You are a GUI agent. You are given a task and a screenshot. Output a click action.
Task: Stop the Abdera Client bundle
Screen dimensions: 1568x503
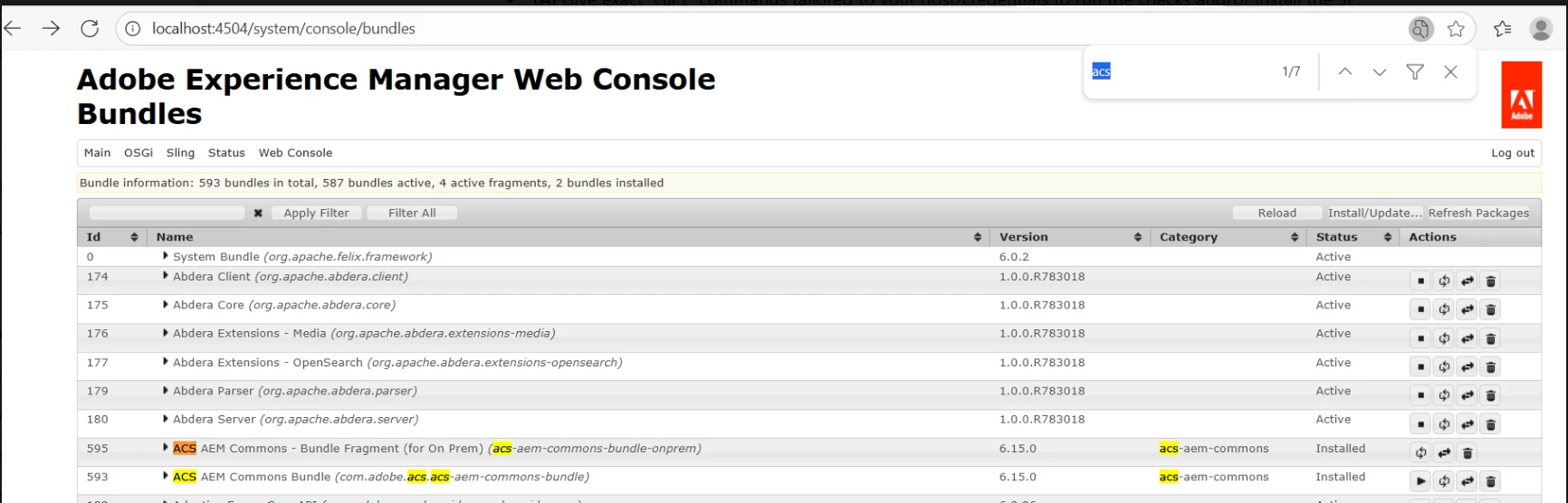[x=1420, y=281]
